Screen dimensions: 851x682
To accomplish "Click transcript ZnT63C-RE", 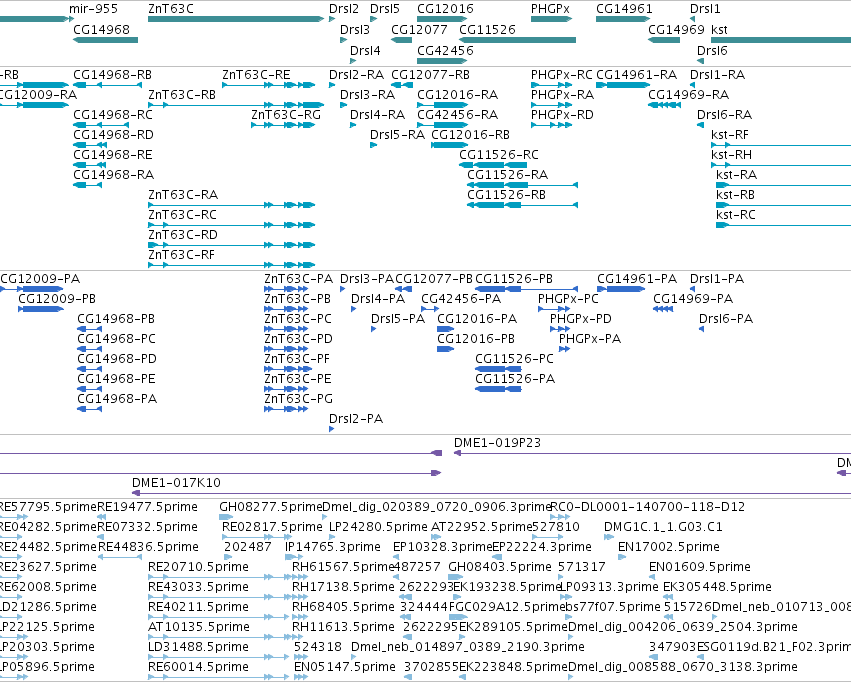I will 256,74.
